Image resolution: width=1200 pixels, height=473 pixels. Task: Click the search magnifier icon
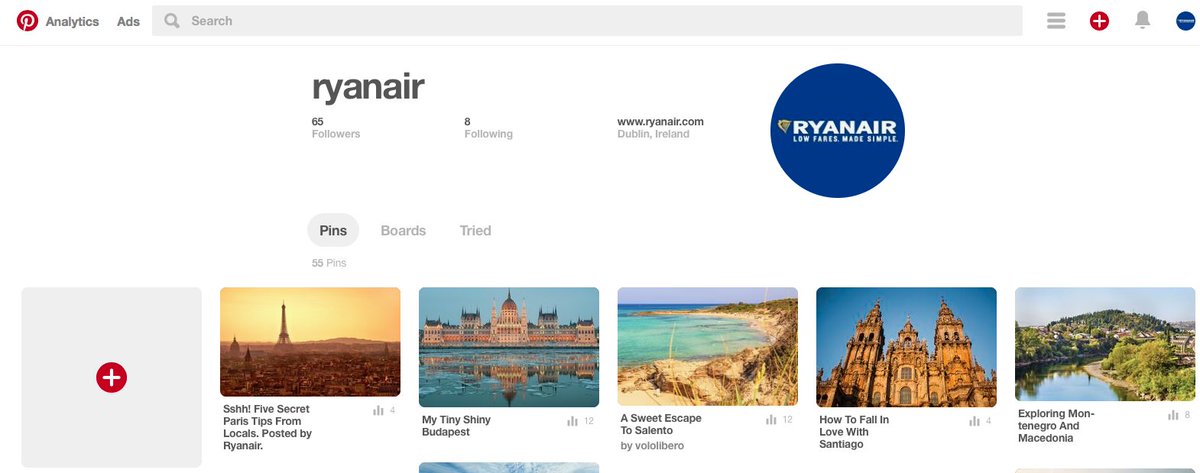point(172,21)
